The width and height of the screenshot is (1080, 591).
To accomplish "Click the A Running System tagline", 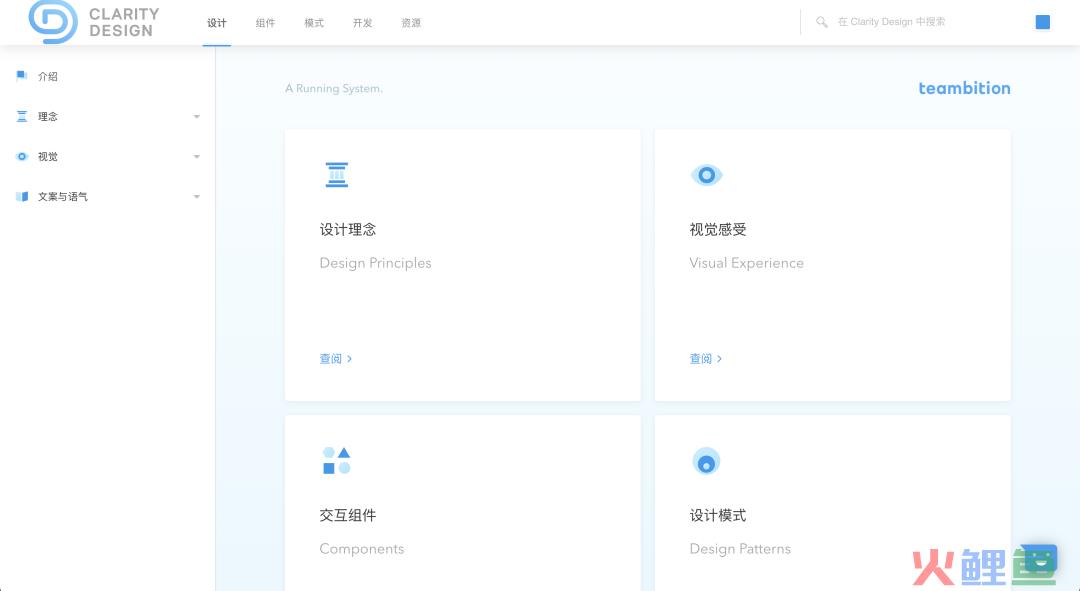I will coord(334,88).
